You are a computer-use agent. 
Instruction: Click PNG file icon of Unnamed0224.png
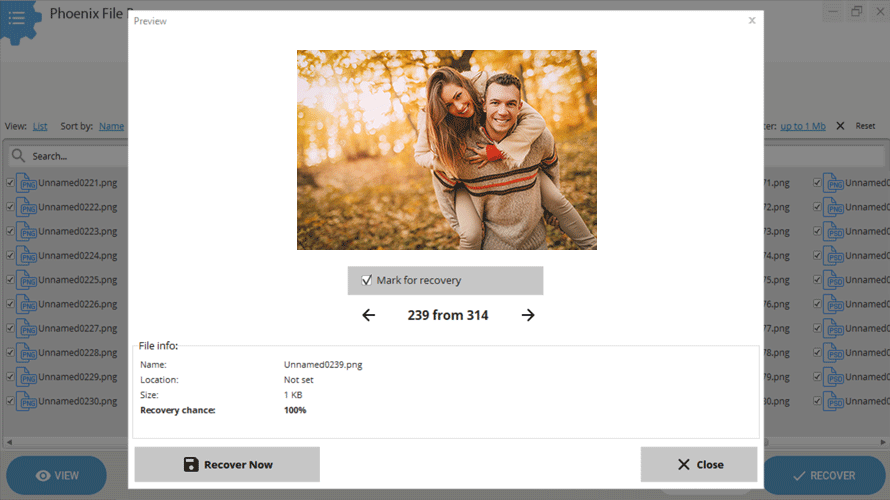(x=26, y=256)
